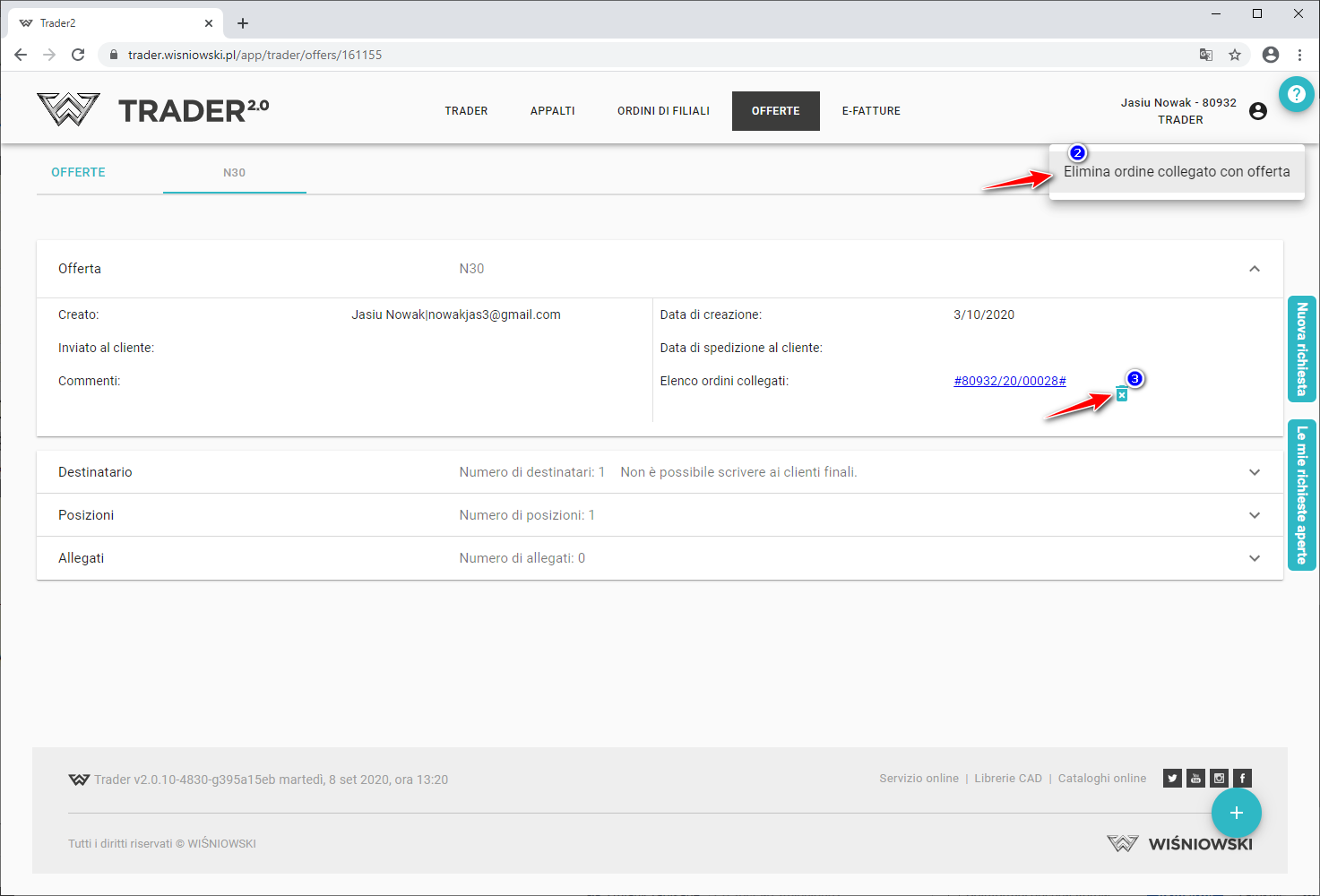1320x896 pixels.
Task: Collapse the Offerta section
Action: 1254,269
